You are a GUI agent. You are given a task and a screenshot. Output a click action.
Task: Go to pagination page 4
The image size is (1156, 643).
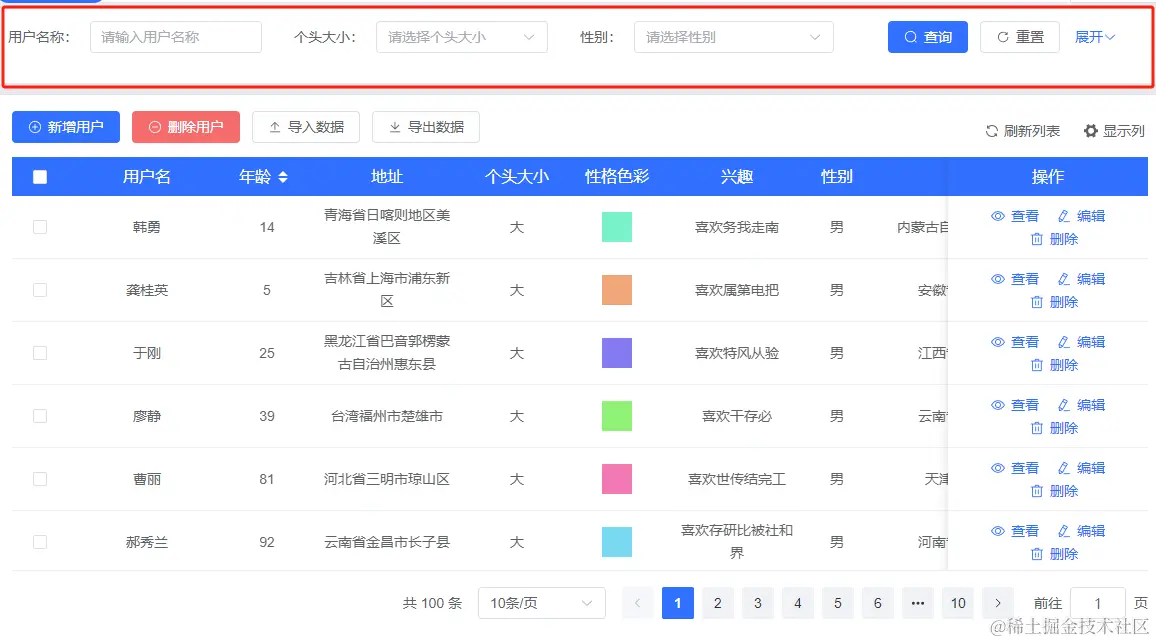[798, 603]
